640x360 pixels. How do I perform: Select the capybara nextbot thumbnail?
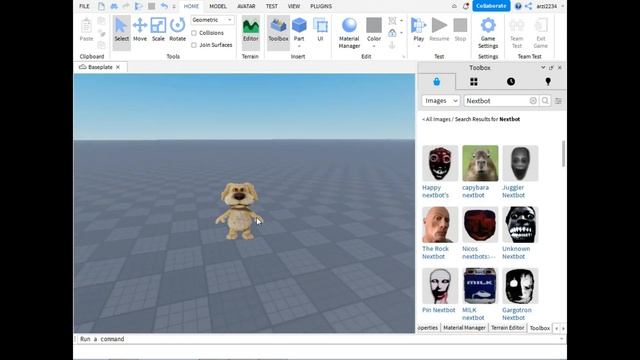[480, 163]
